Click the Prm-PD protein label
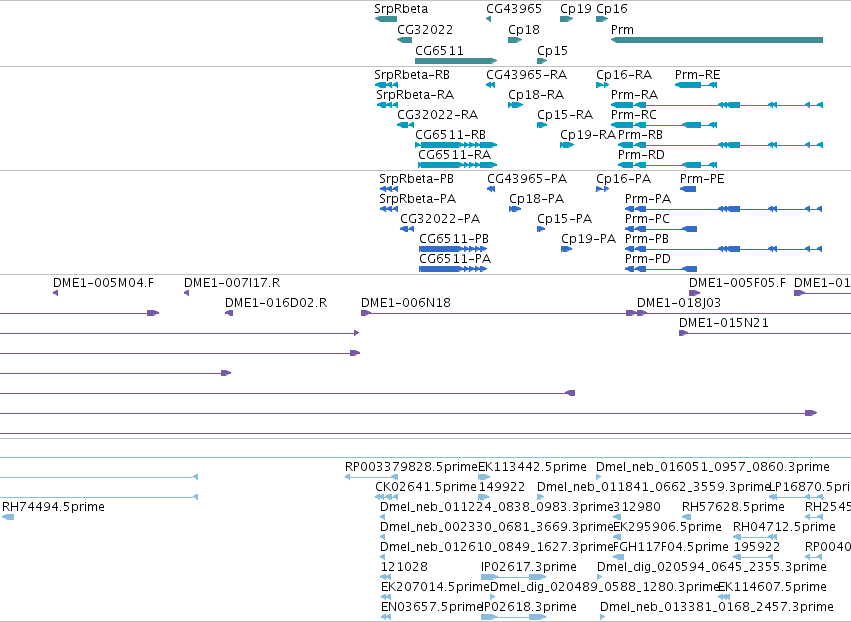 (648, 259)
